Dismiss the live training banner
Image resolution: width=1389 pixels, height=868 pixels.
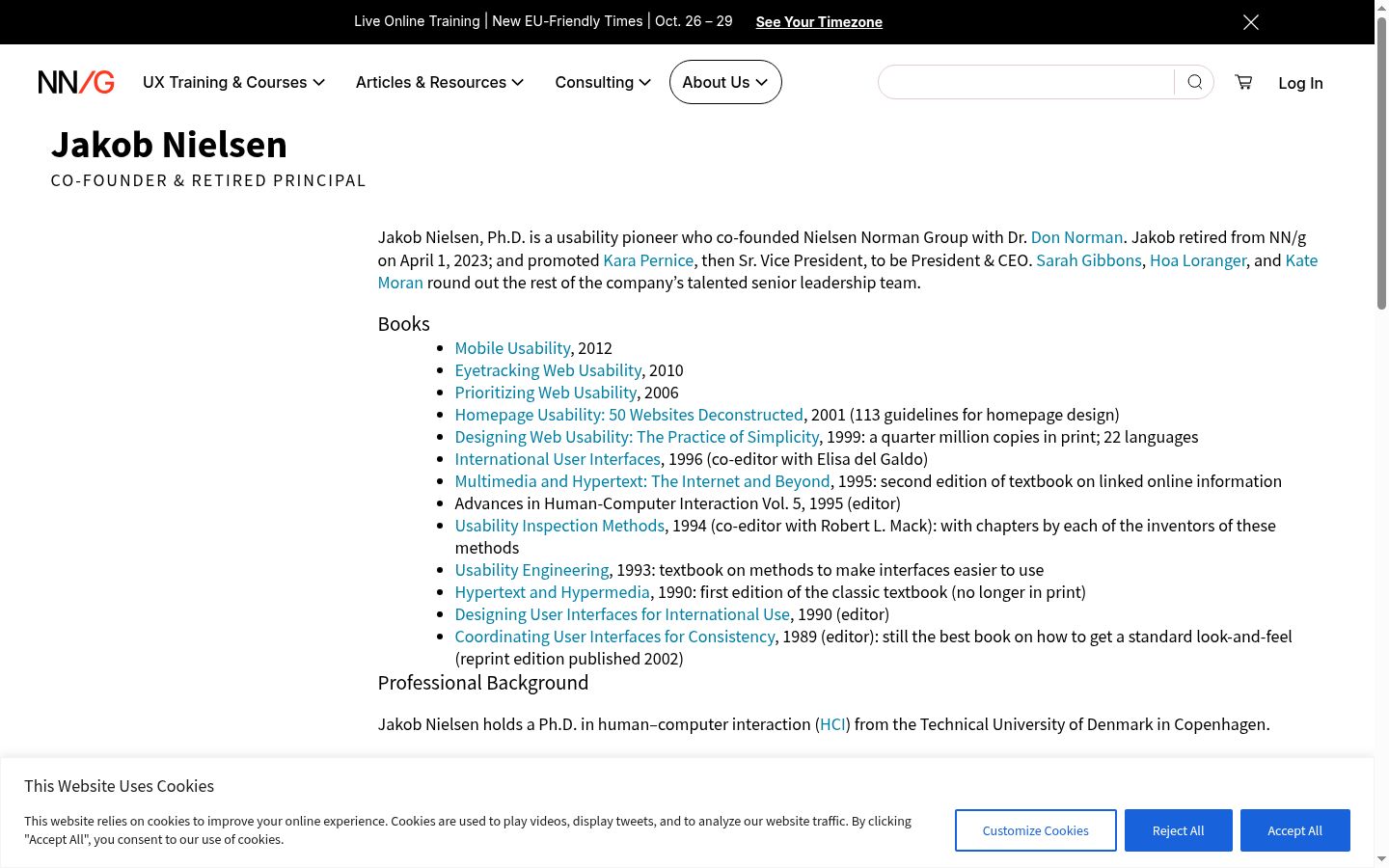[1250, 22]
